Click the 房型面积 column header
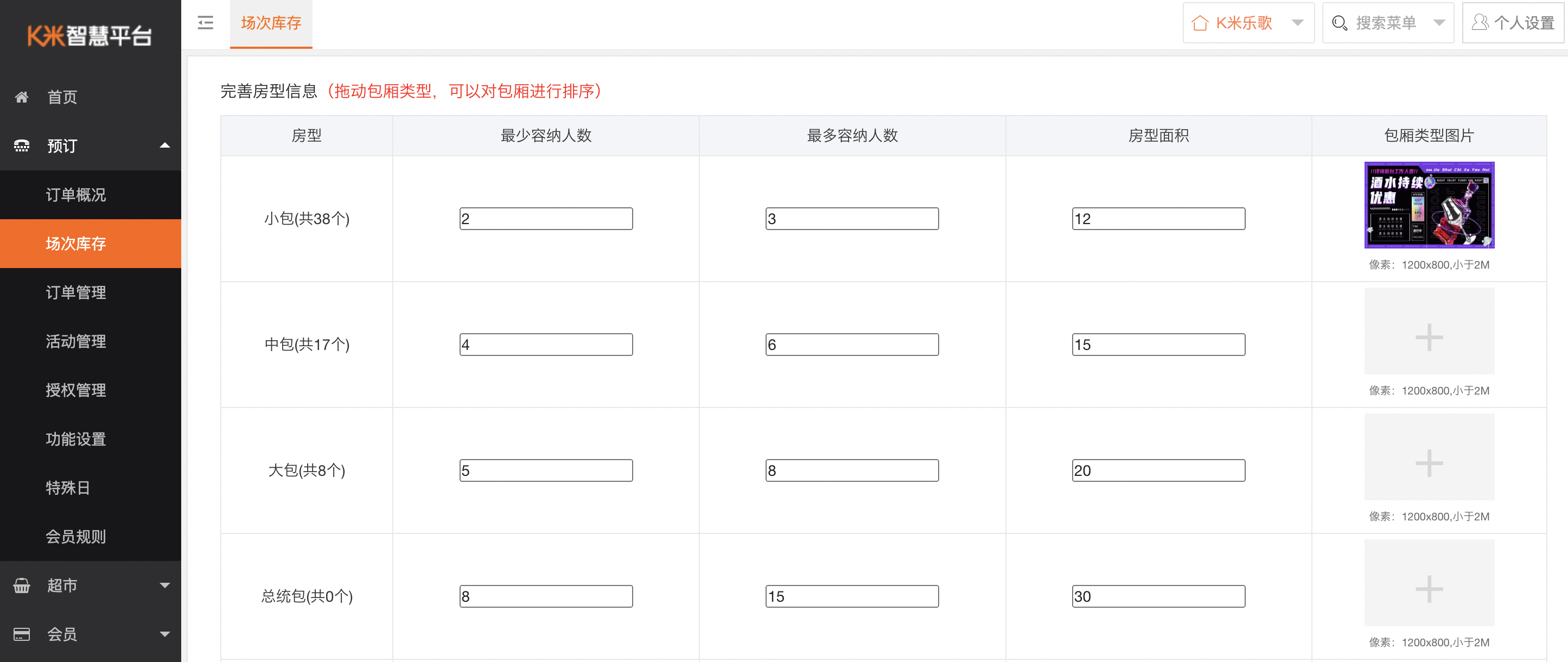The image size is (1568, 662). (1158, 135)
